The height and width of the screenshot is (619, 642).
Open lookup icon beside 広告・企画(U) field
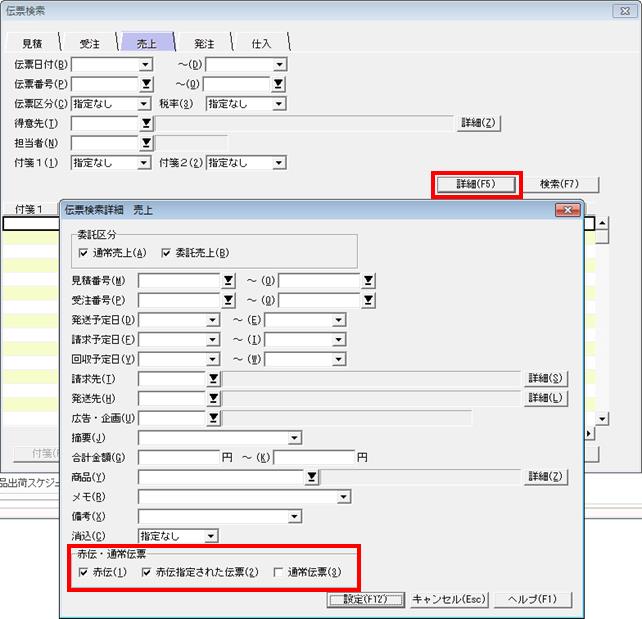213,418
